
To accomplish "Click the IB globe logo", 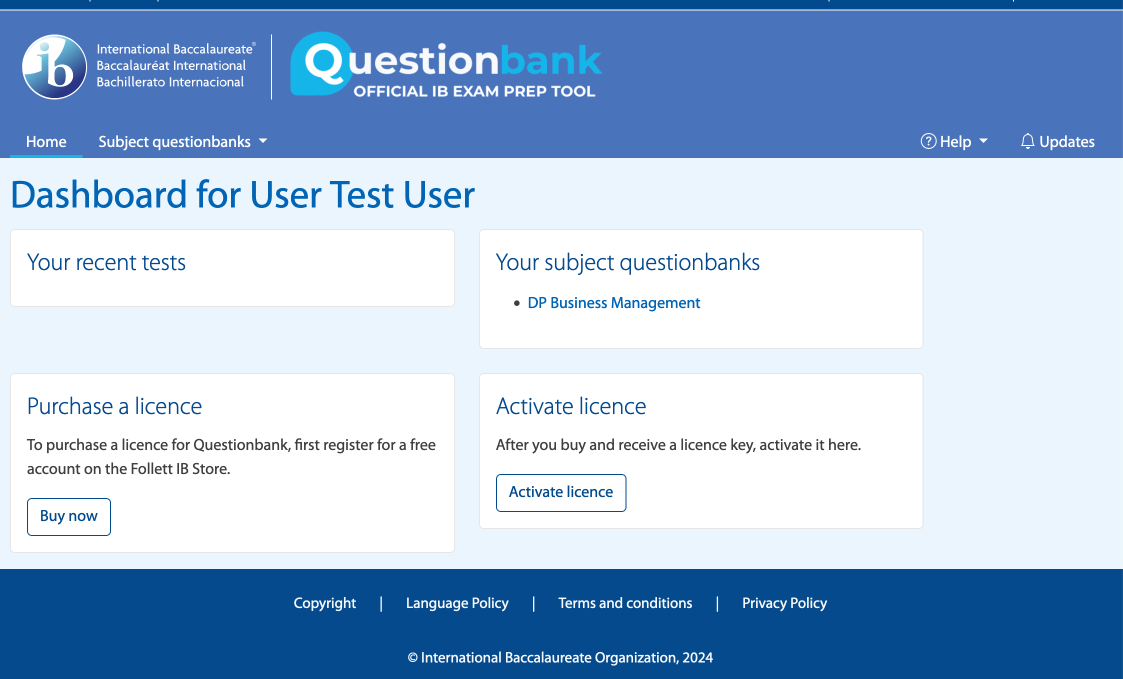I will (54, 67).
